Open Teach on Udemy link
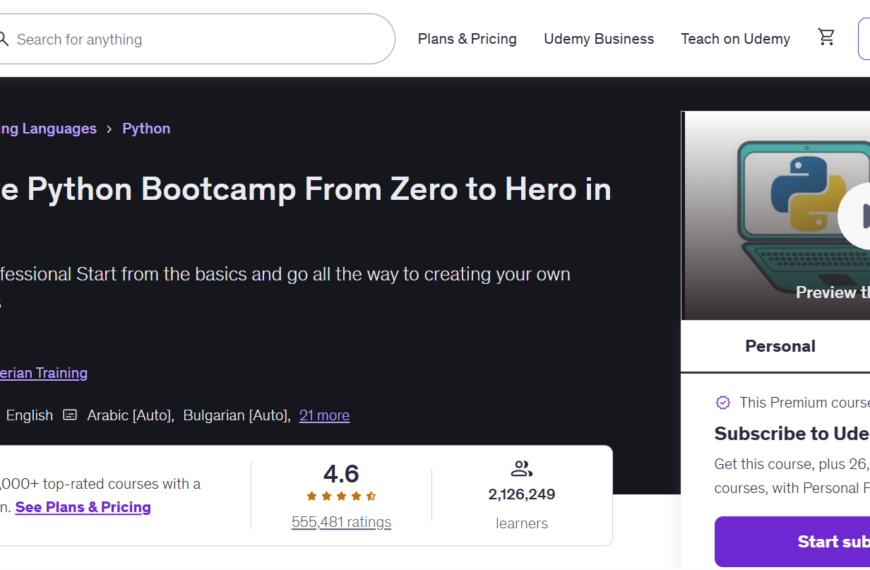 click(735, 39)
